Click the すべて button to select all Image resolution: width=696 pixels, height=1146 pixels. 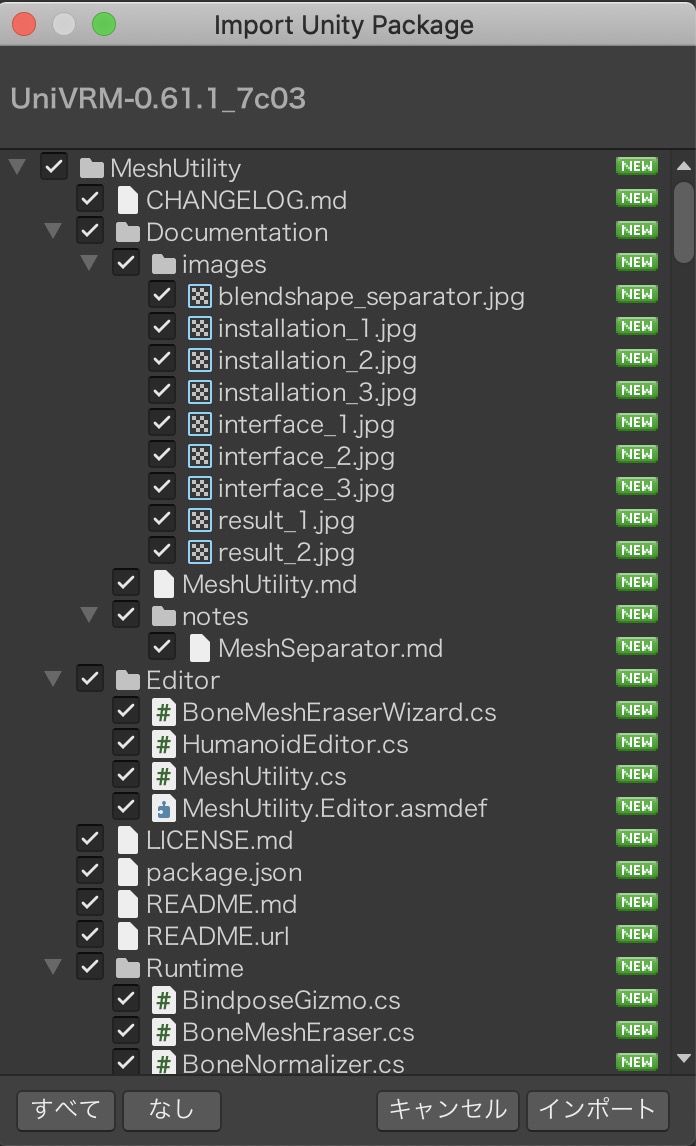pos(64,1110)
